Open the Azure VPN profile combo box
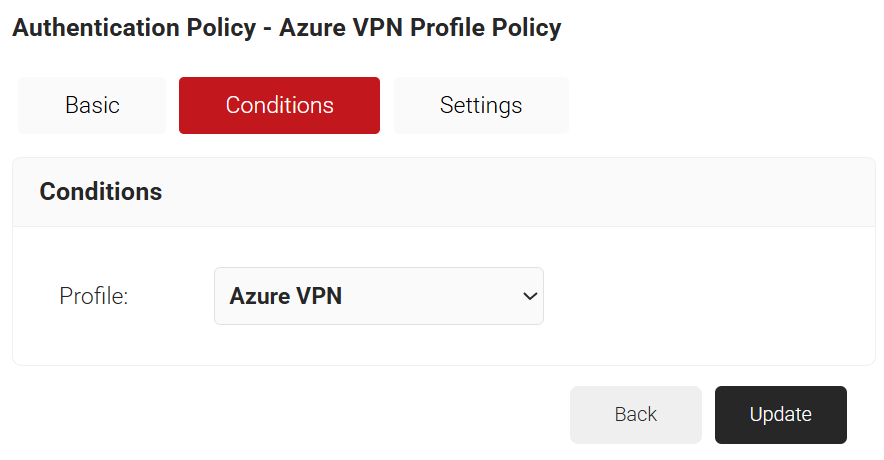Viewport: 884px width, 460px height. pos(378,296)
